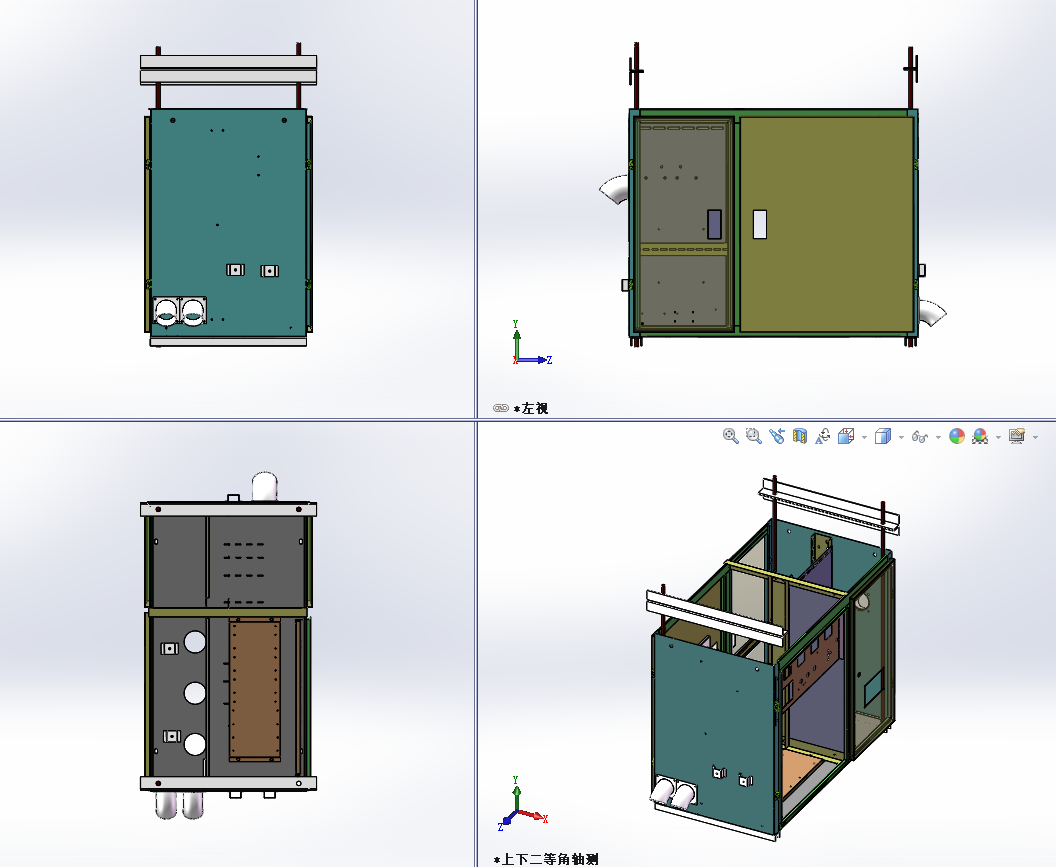
Task: Click the Previous View icon
Action: (x=777, y=436)
